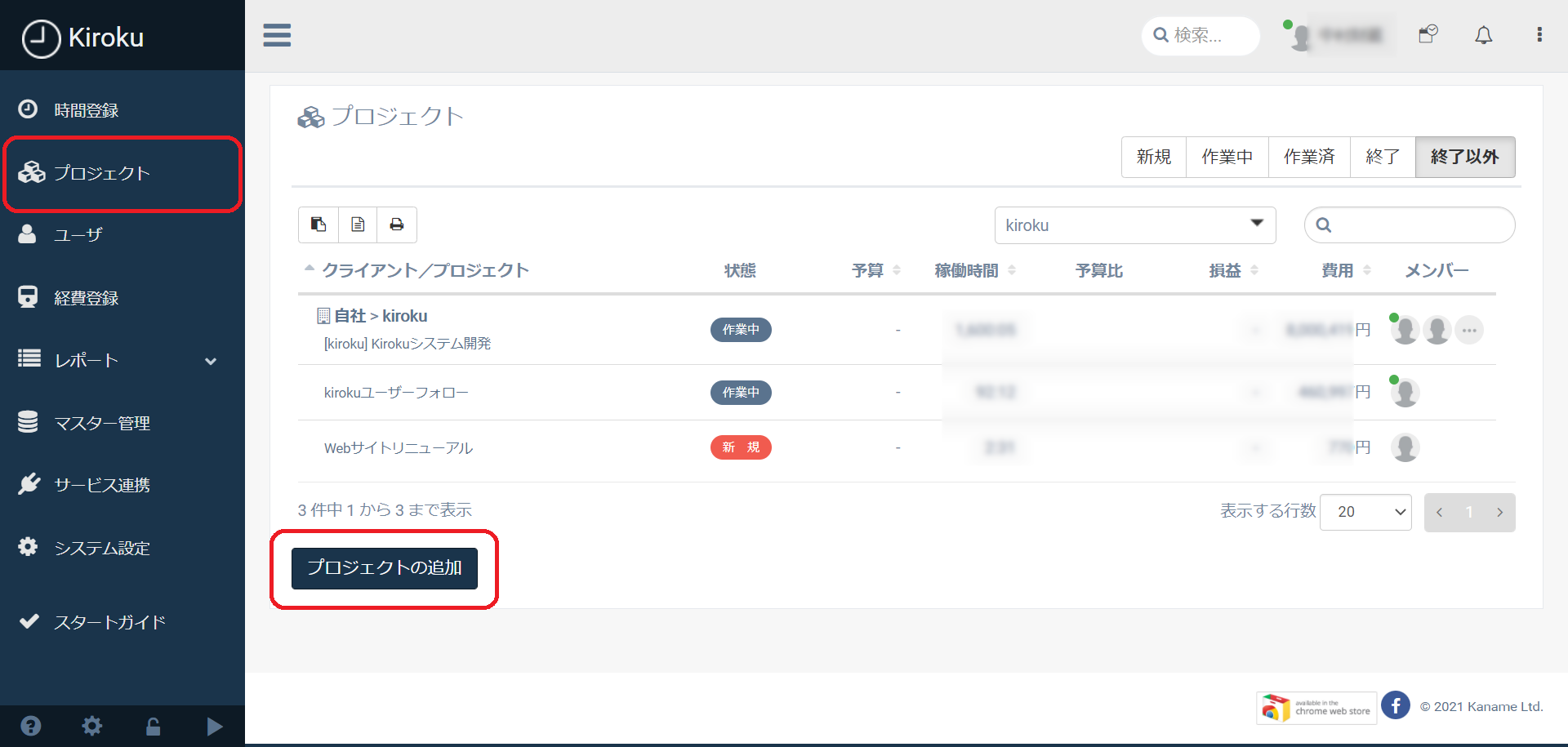
Task: Sort by 費用 column header
Action: pos(1346,270)
